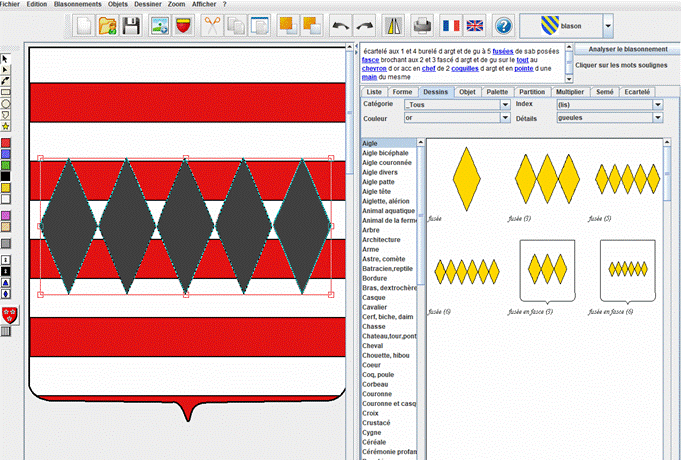Switch to the Partition tab
681x460 pixels.
532,91
